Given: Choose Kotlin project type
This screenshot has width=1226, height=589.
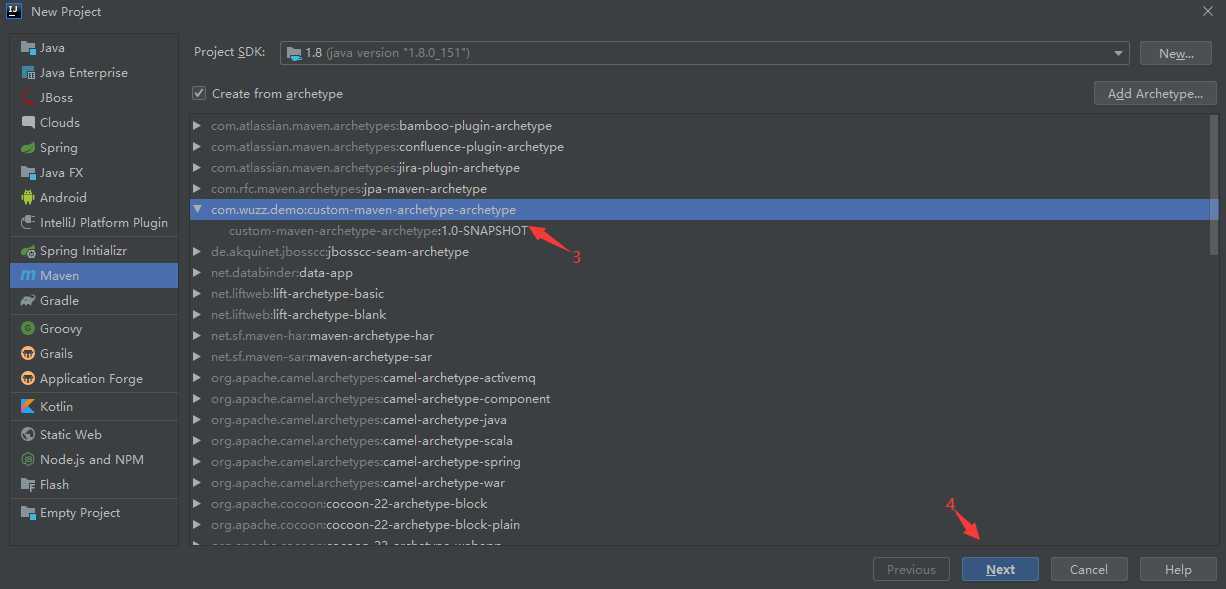Looking at the screenshot, I should click(94, 407).
